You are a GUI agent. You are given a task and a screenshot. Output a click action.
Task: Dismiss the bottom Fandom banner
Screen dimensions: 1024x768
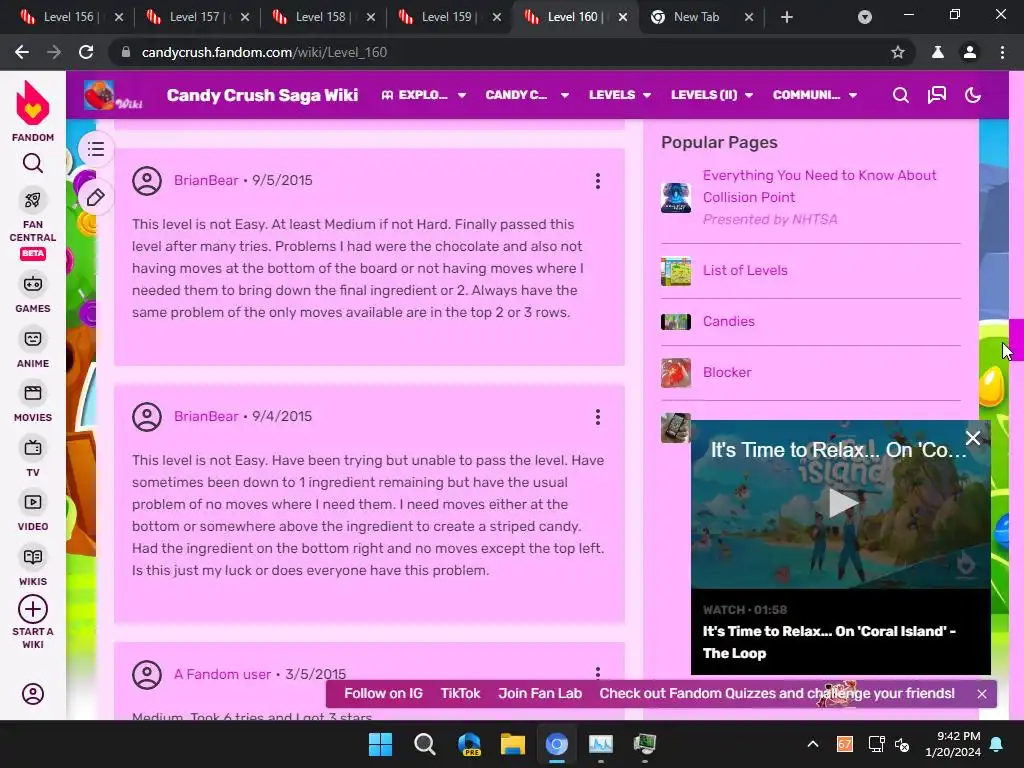point(982,694)
